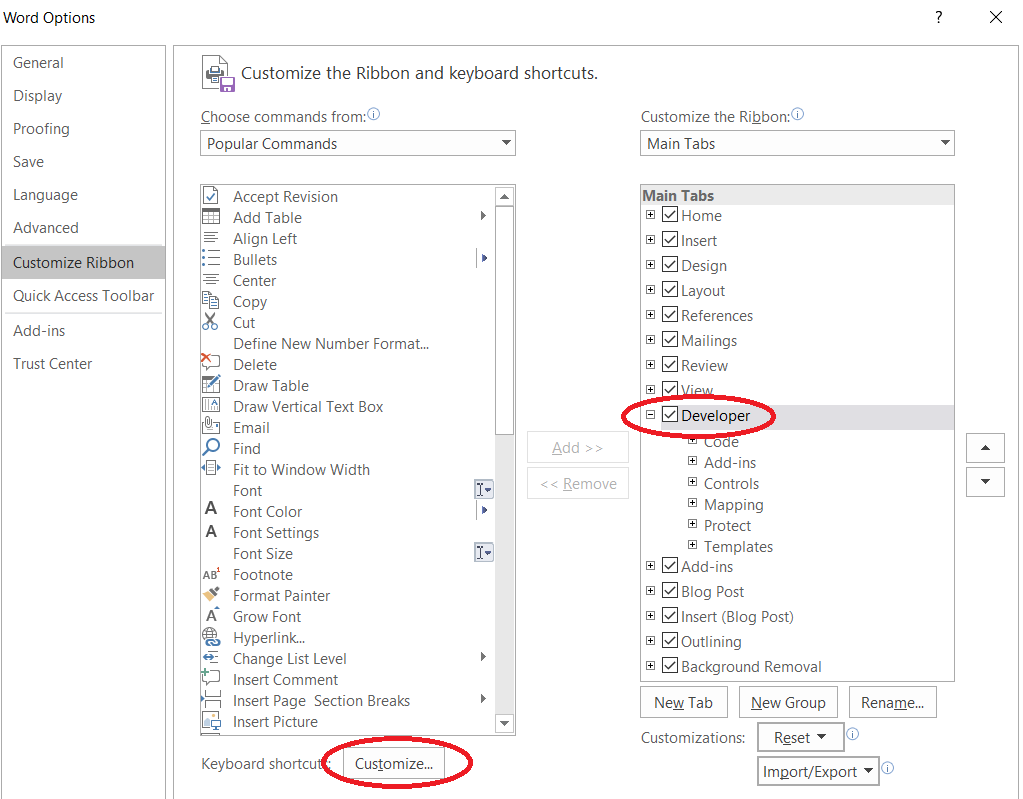1023x799 pixels.
Task: Uncheck the Home tab checkbox
Action: [x=670, y=214]
